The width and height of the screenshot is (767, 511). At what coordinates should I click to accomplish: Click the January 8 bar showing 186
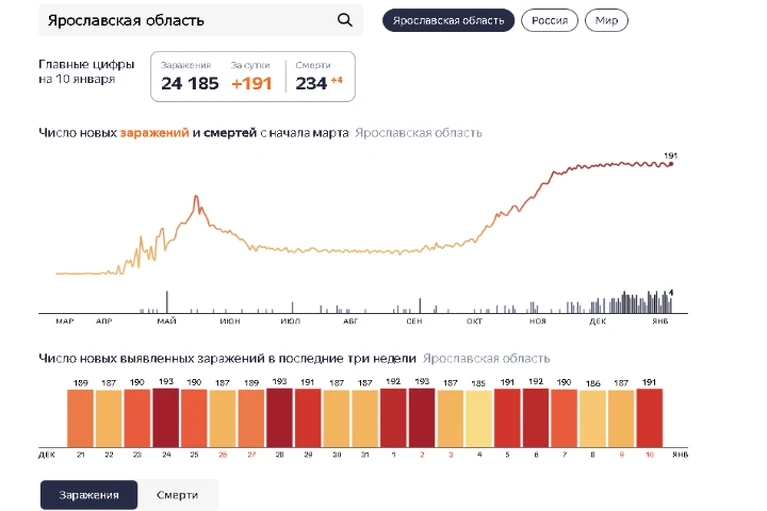coord(592,419)
